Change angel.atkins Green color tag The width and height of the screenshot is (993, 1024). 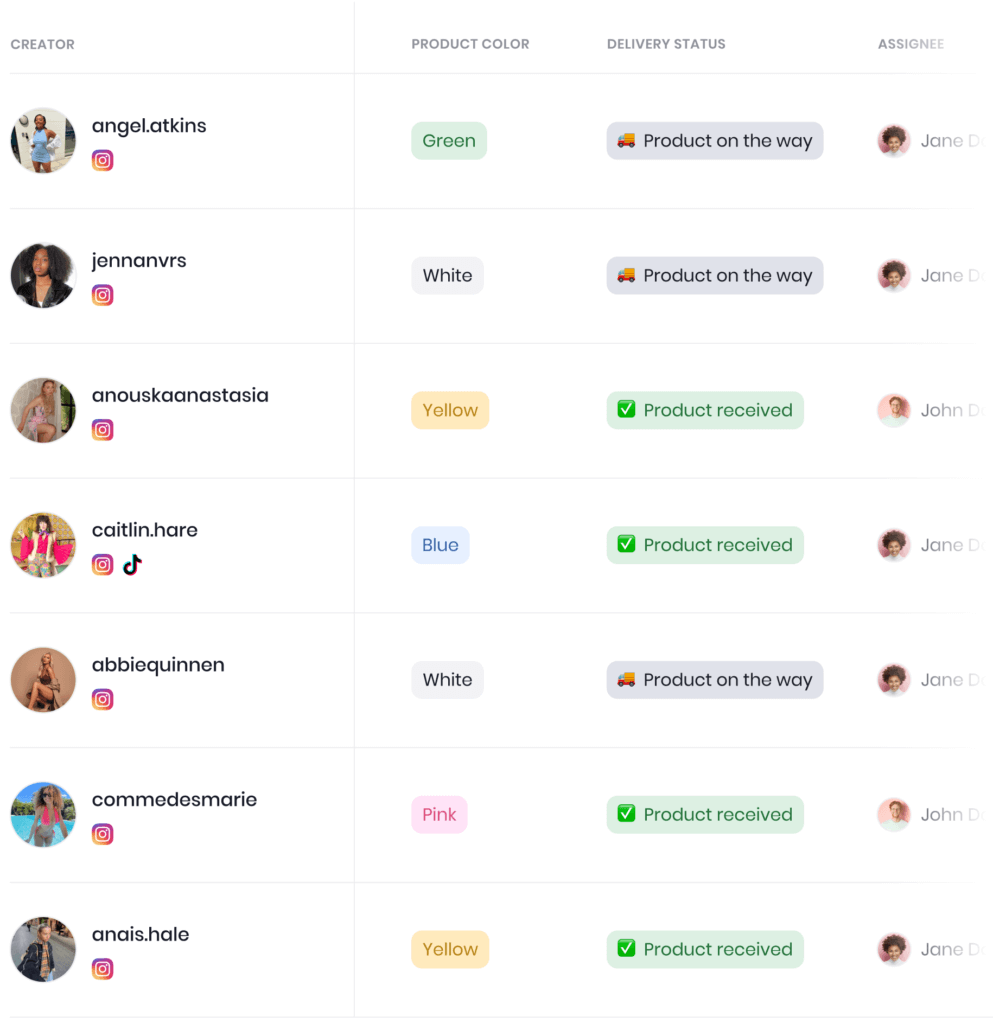449,140
